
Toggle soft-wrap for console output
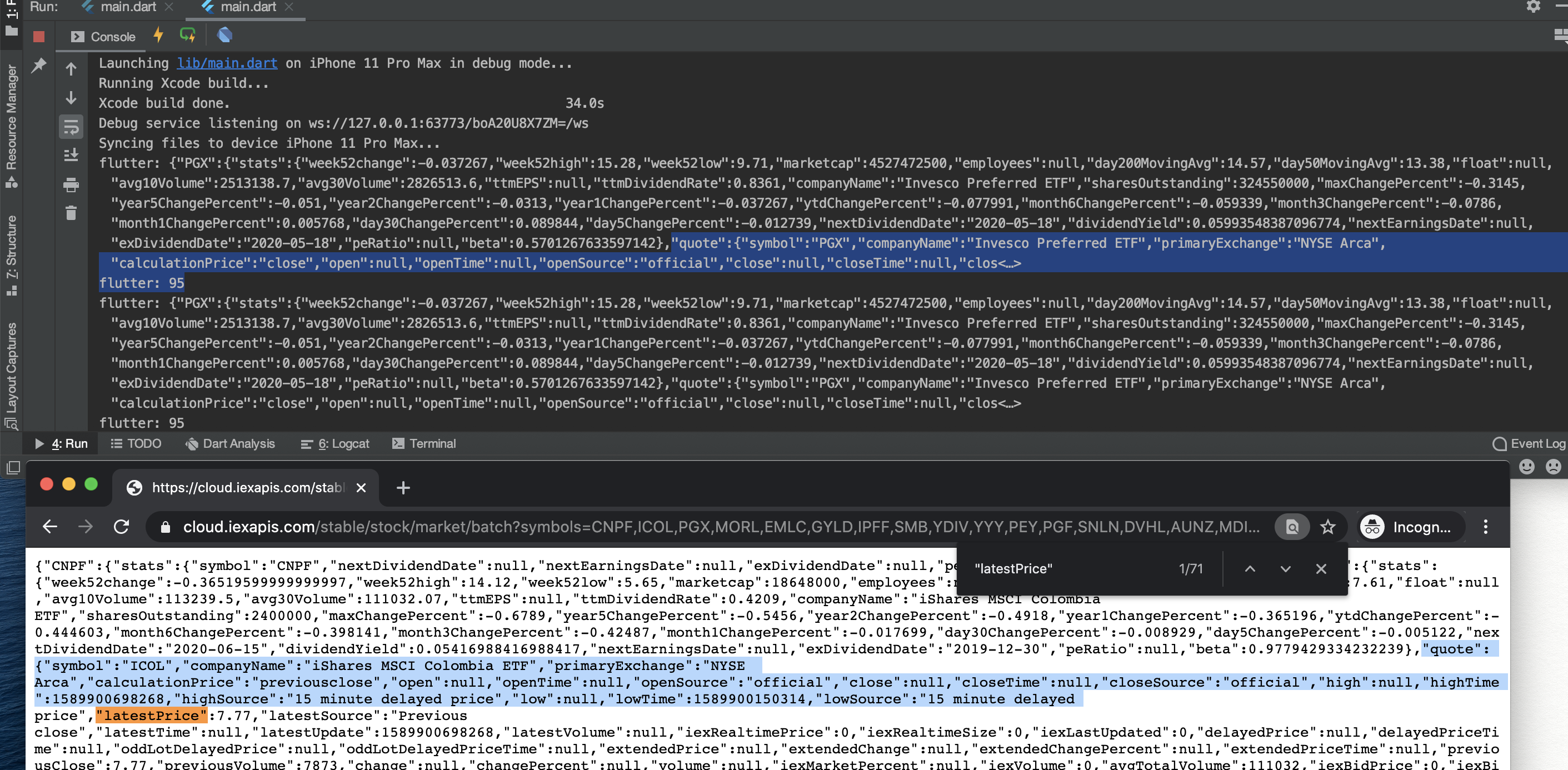coord(71,127)
